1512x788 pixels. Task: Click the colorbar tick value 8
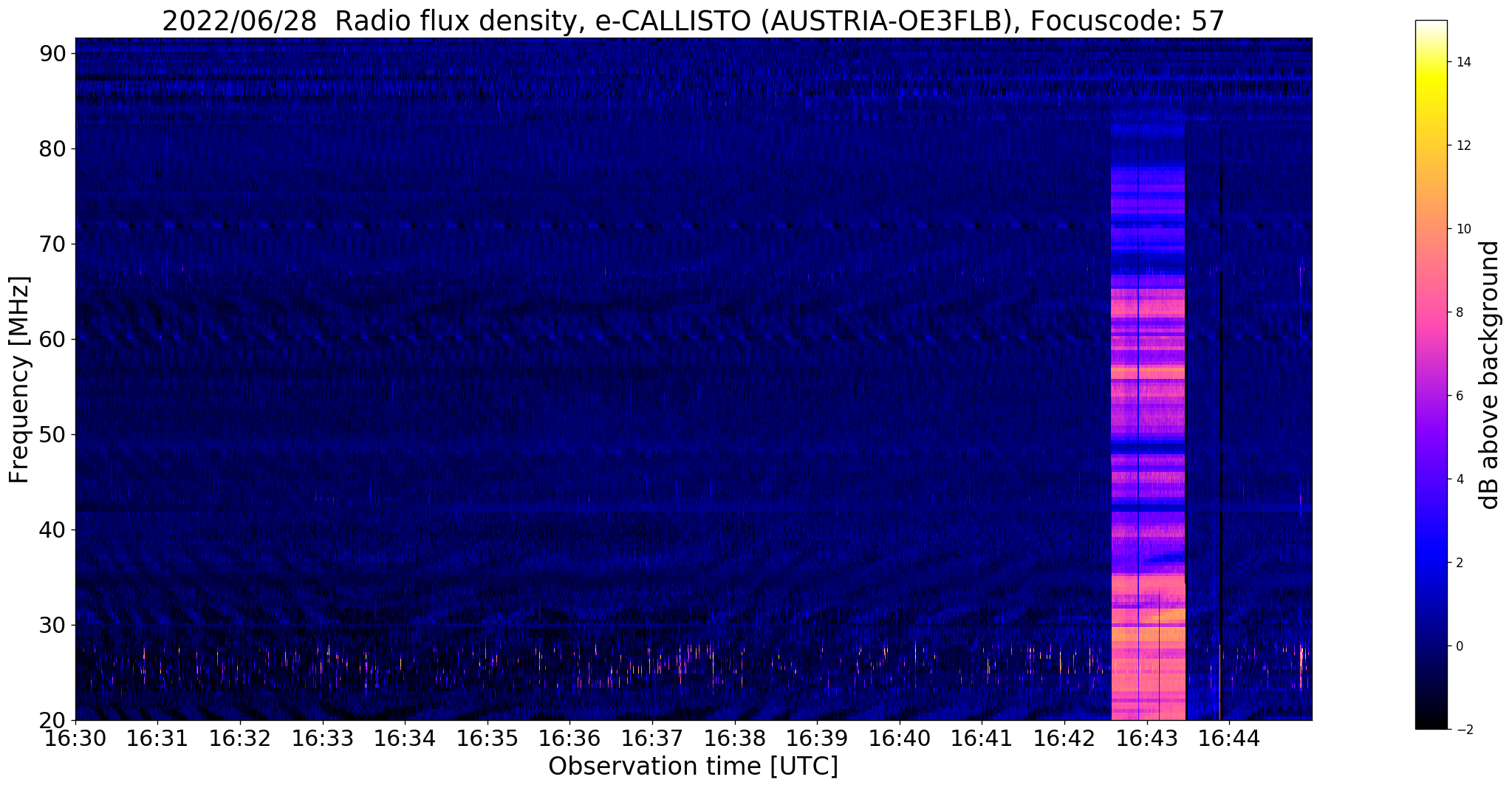pyautogui.click(x=1459, y=312)
